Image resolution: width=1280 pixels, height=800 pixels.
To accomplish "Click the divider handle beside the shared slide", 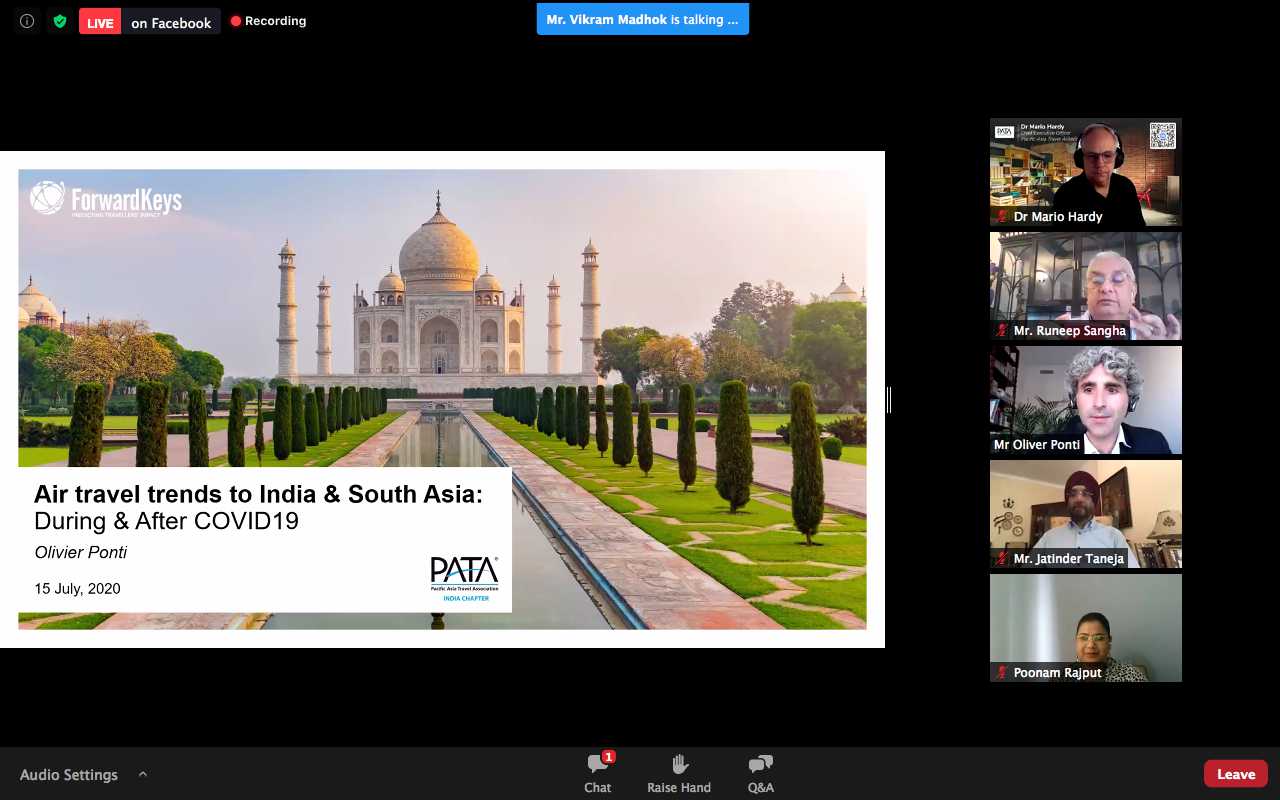I will 889,400.
